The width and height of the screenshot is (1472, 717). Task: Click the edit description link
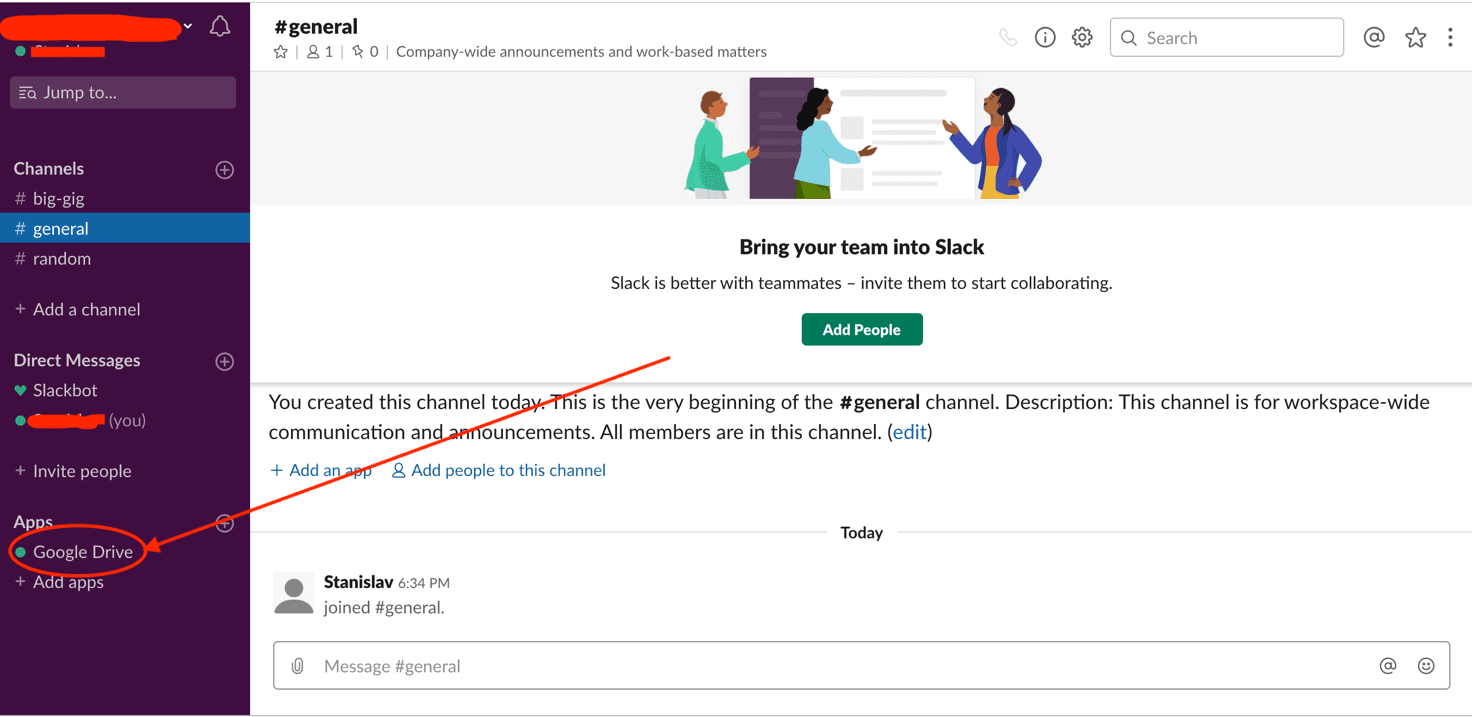tap(909, 433)
